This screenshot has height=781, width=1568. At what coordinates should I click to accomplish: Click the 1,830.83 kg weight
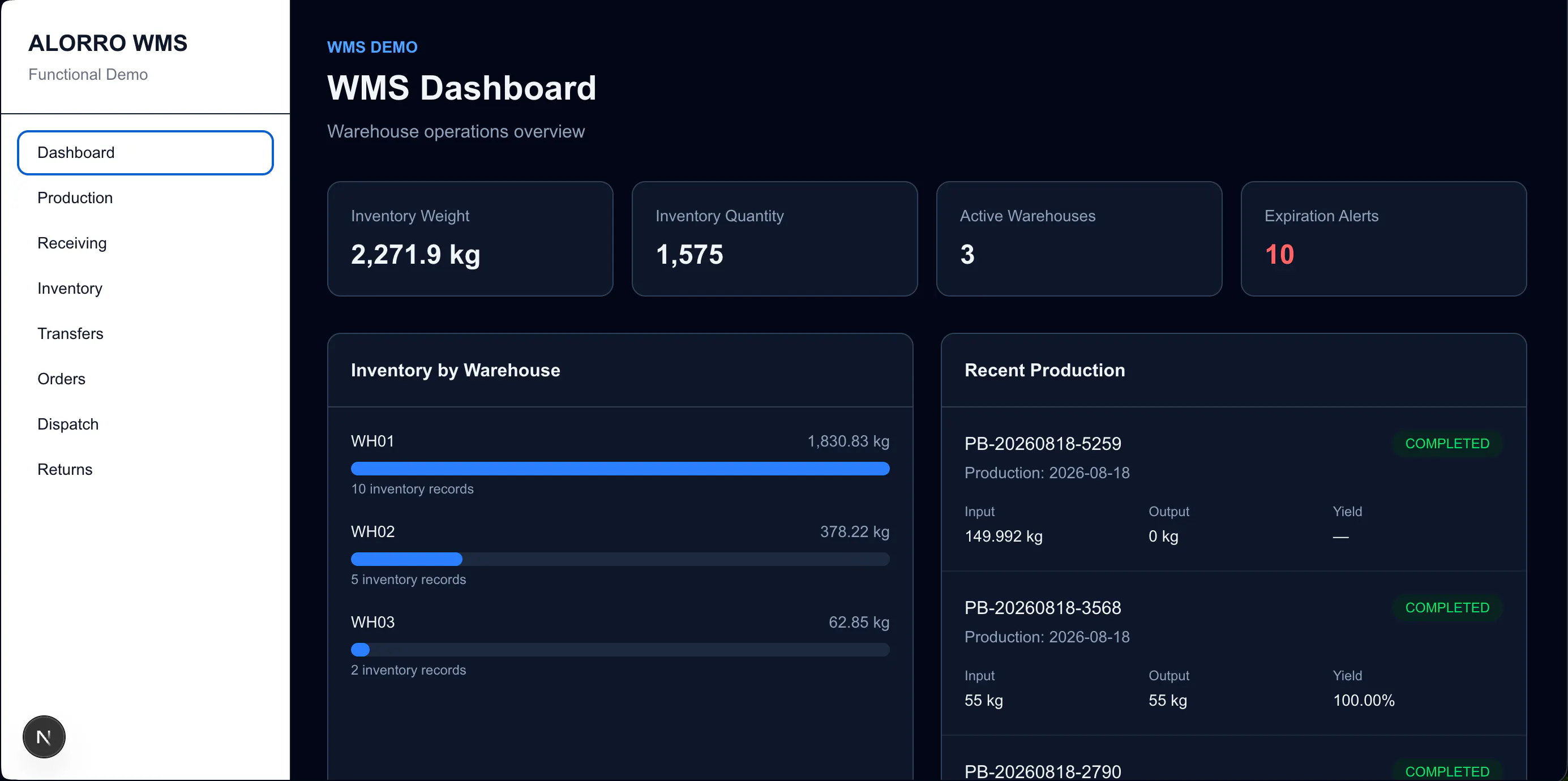point(849,441)
